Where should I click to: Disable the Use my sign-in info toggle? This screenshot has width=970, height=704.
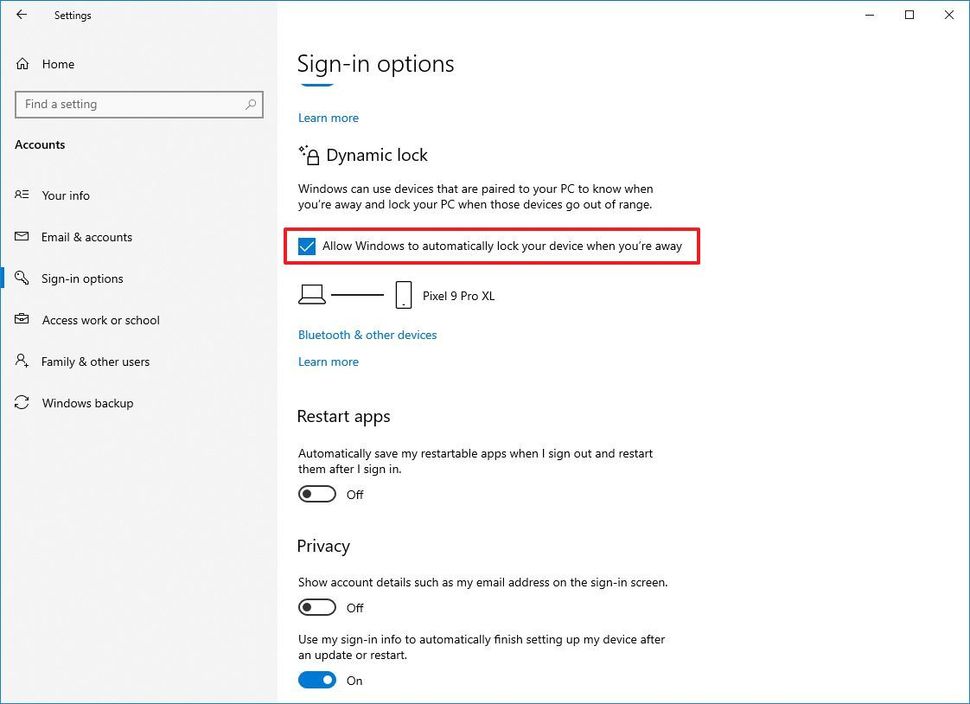pyautogui.click(x=317, y=680)
